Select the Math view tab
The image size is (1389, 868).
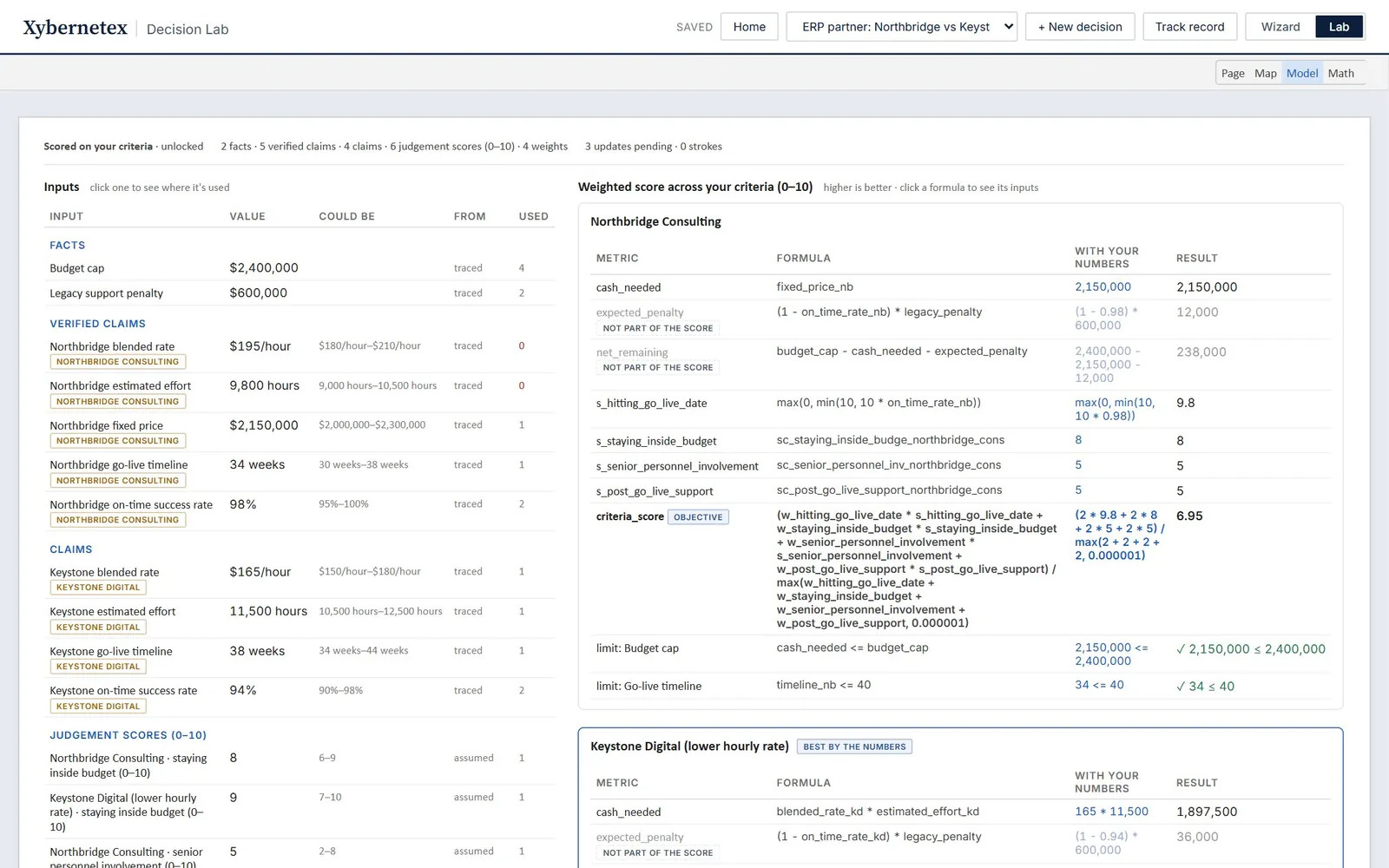point(1341,73)
